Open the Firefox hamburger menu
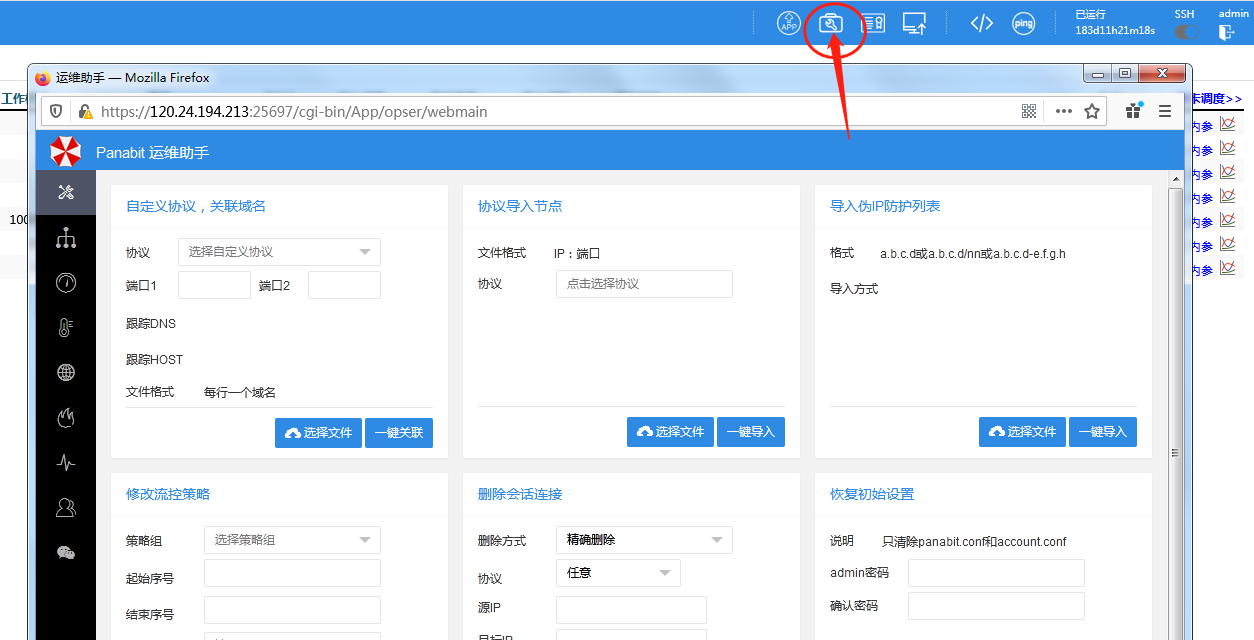The image size is (1254, 640). pos(1165,112)
